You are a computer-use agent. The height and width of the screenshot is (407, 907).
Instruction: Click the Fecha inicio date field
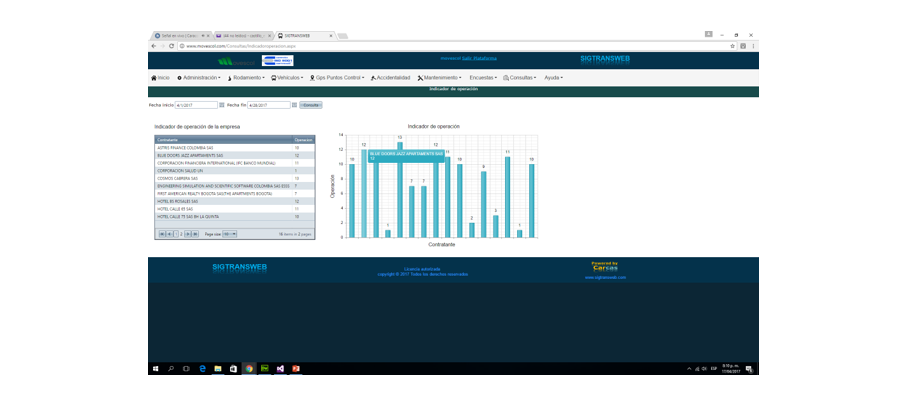pyautogui.click(x=197, y=105)
